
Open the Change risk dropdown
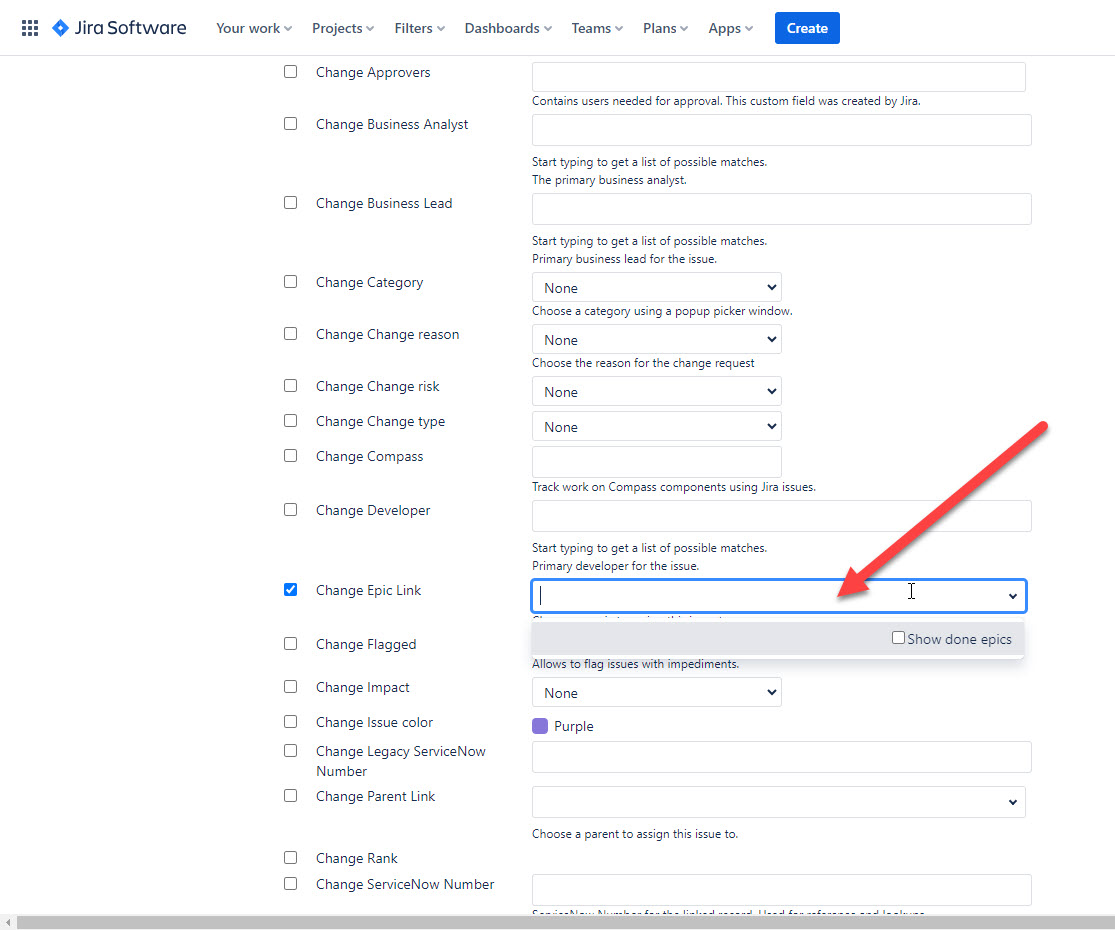pyautogui.click(x=656, y=391)
